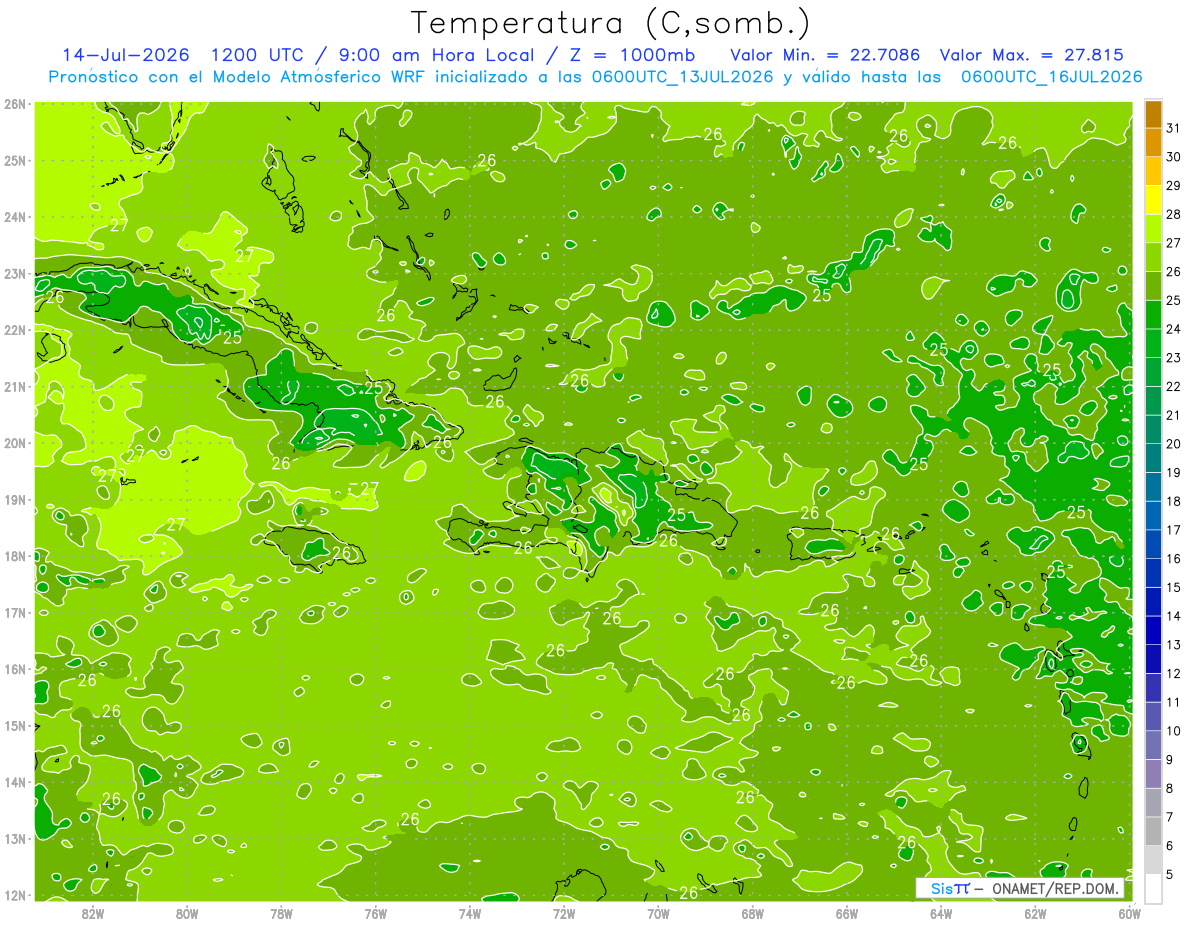Click the '12N' latitude label
Viewport: 1200px width, 927px height.
[15, 895]
